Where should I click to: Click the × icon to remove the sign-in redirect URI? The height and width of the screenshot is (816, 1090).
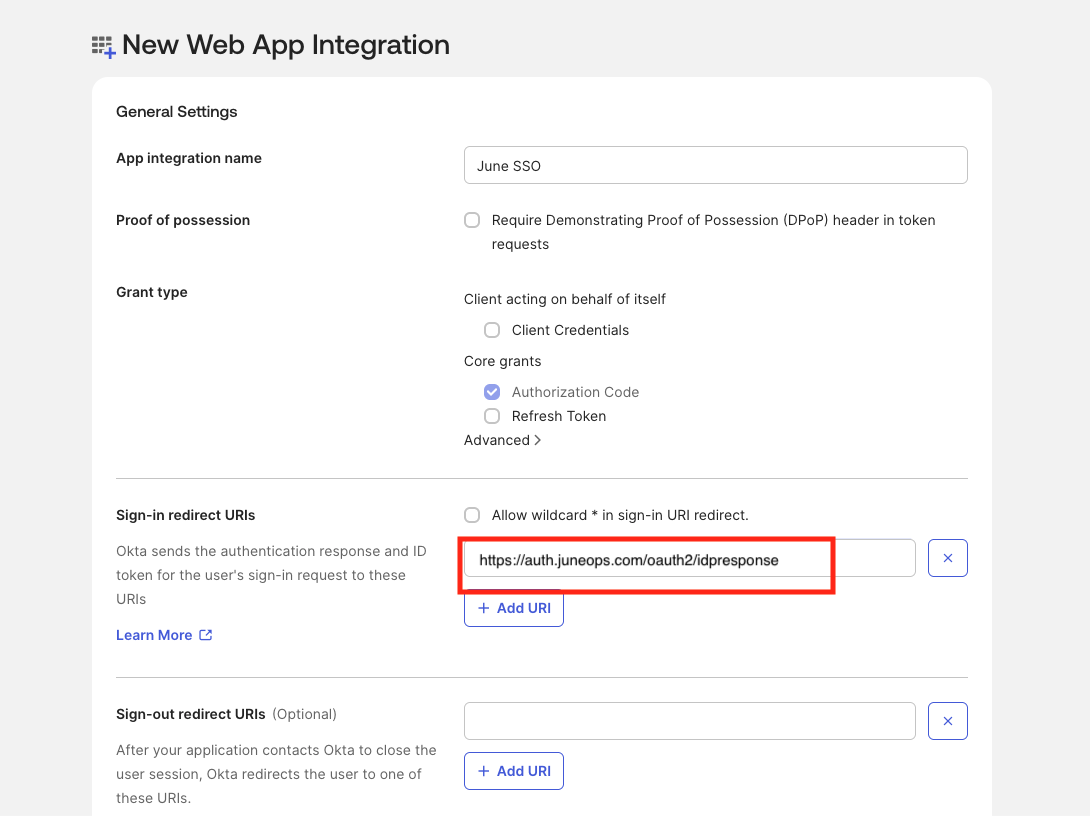click(x=947, y=557)
